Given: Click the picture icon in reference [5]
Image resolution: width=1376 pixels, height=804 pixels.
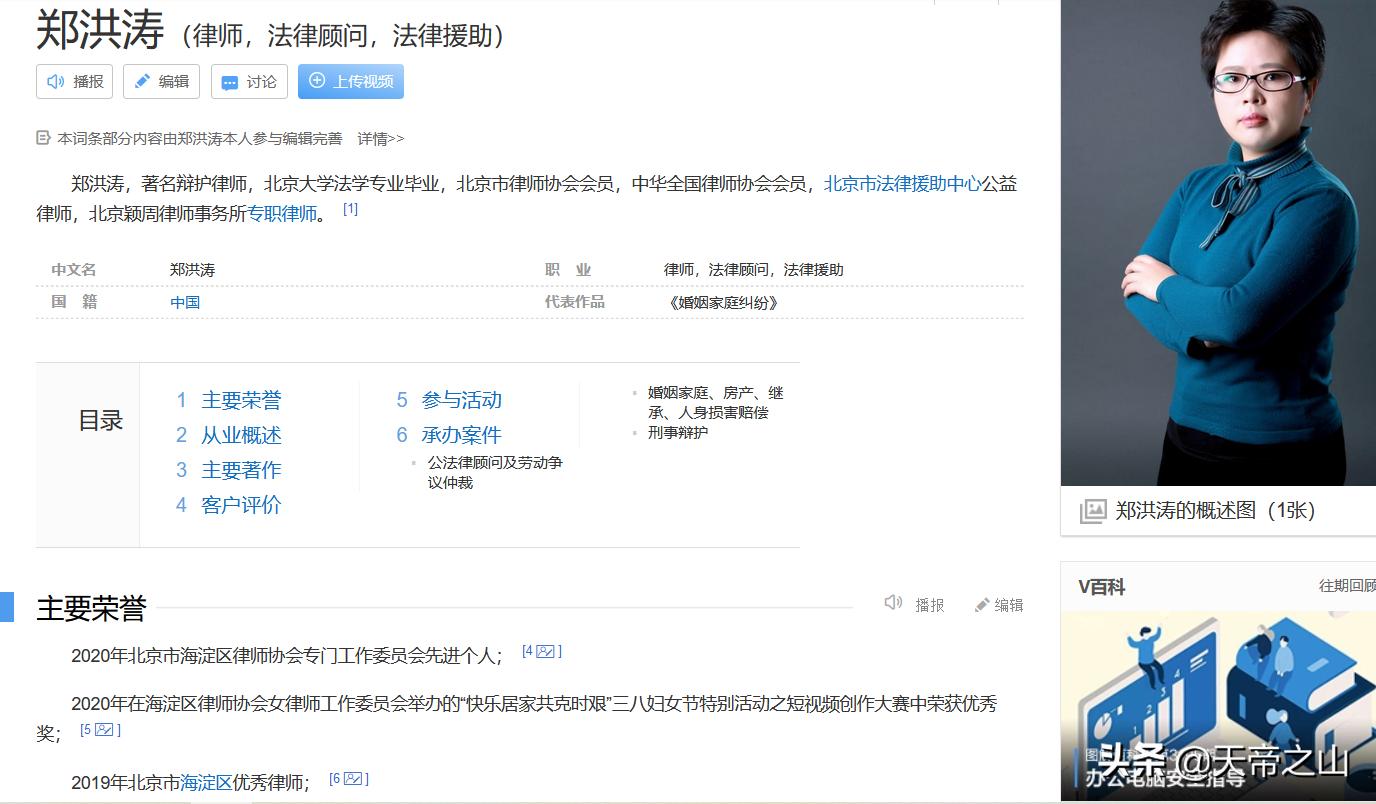Looking at the screenshot, I should [105, 730].
